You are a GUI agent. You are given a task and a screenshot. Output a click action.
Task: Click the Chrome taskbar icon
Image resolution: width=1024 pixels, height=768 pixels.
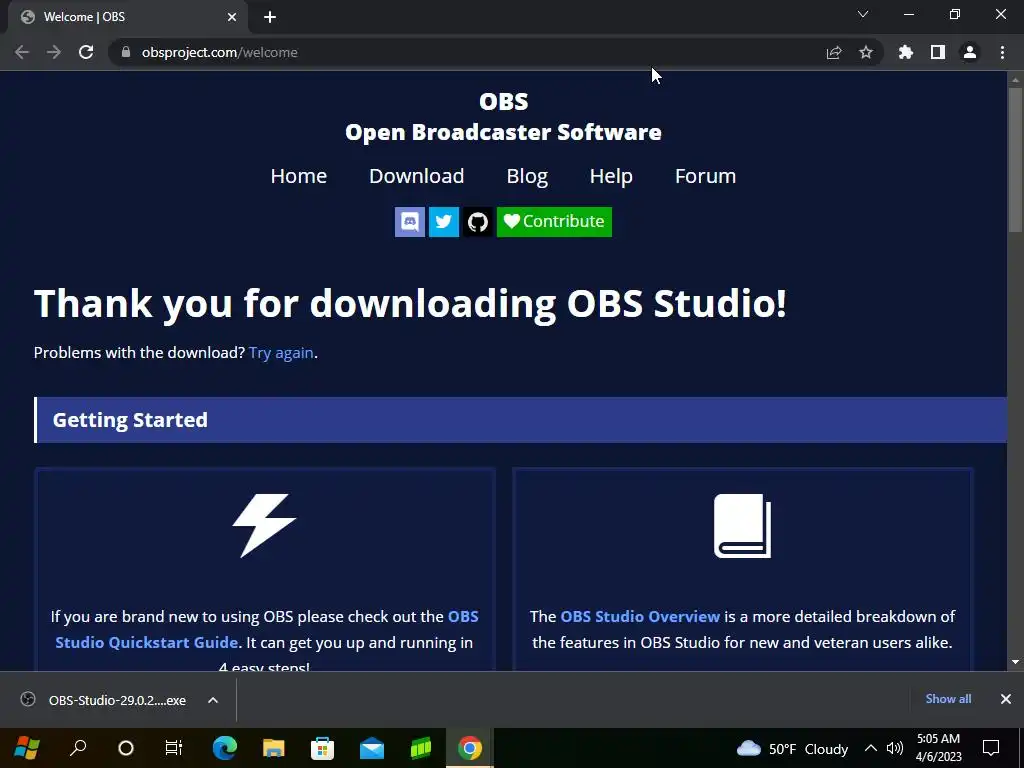coord(470,748)
